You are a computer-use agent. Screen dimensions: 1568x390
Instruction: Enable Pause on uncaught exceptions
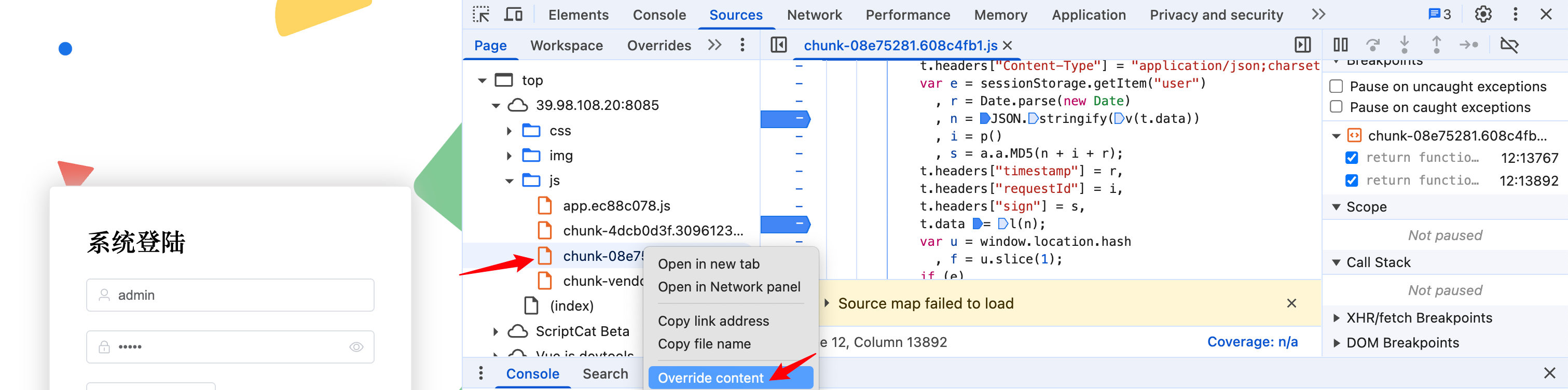coord(1337,87)
